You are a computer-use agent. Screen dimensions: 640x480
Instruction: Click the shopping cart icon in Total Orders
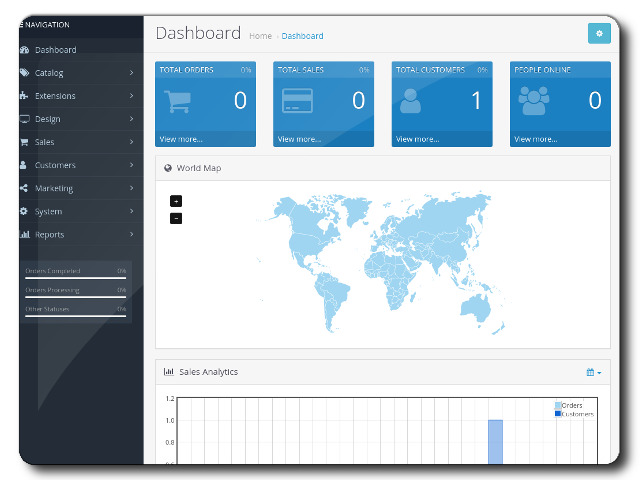[177, 101]
